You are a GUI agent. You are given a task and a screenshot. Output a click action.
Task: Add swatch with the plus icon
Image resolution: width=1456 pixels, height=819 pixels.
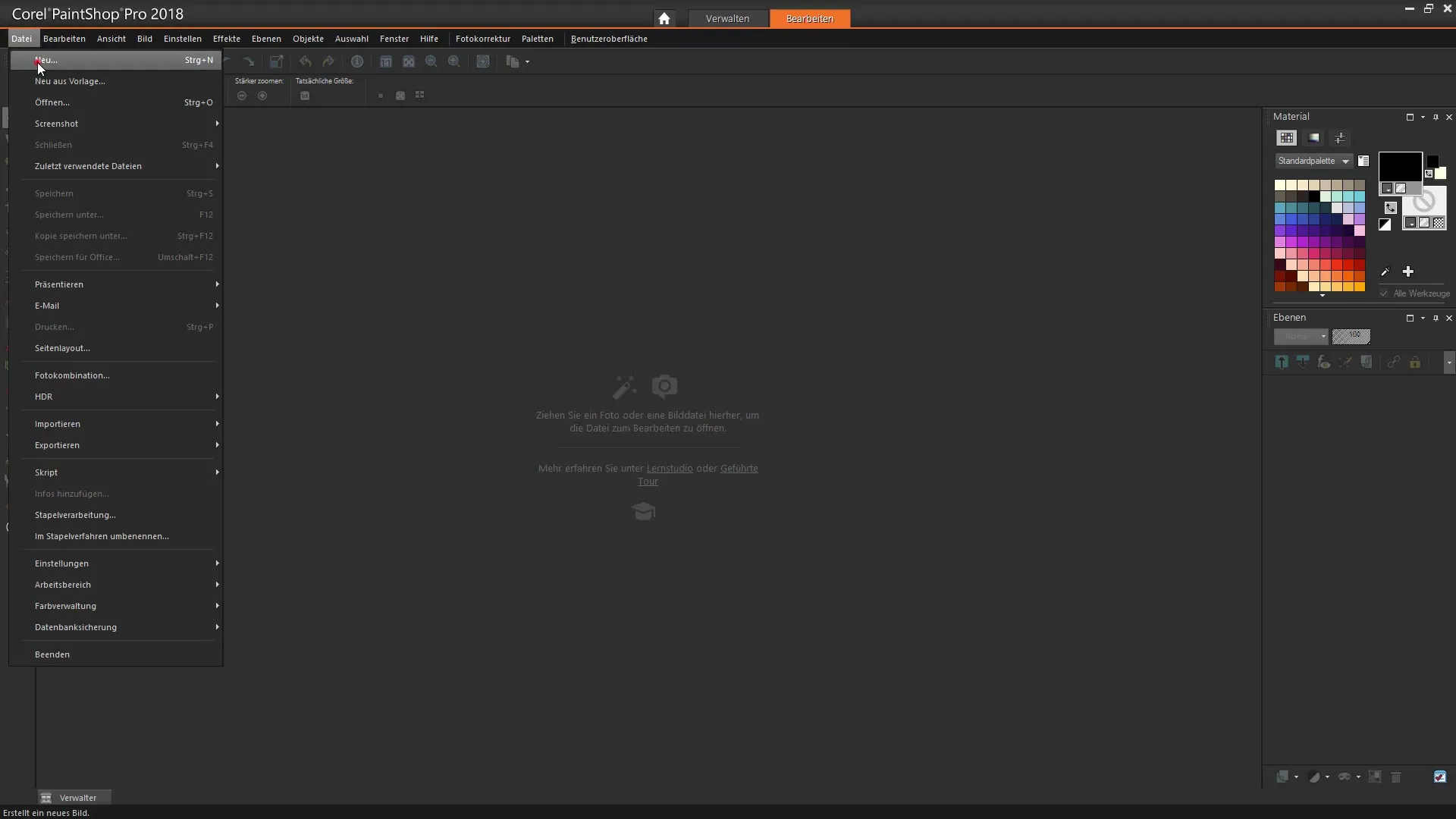[x=1408, y=271]
